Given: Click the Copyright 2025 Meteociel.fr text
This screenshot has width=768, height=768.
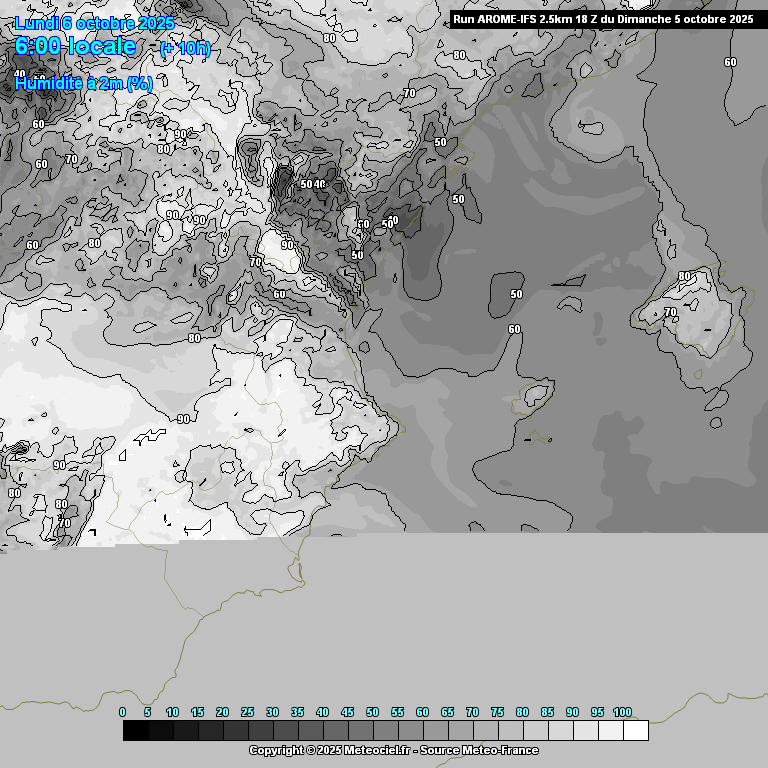Looking at the screenshot, I should [x=393, y=750].
